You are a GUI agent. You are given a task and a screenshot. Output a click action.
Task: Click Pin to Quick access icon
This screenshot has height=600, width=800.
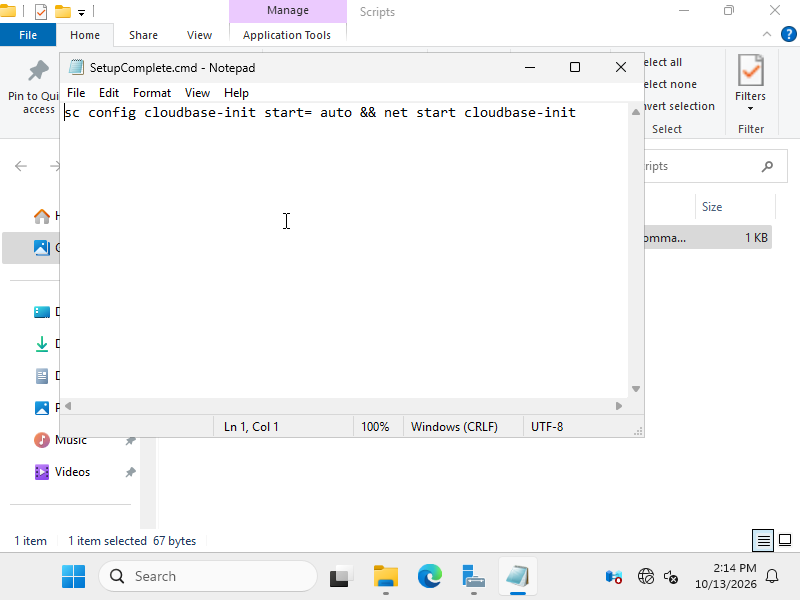click(38, 71)
